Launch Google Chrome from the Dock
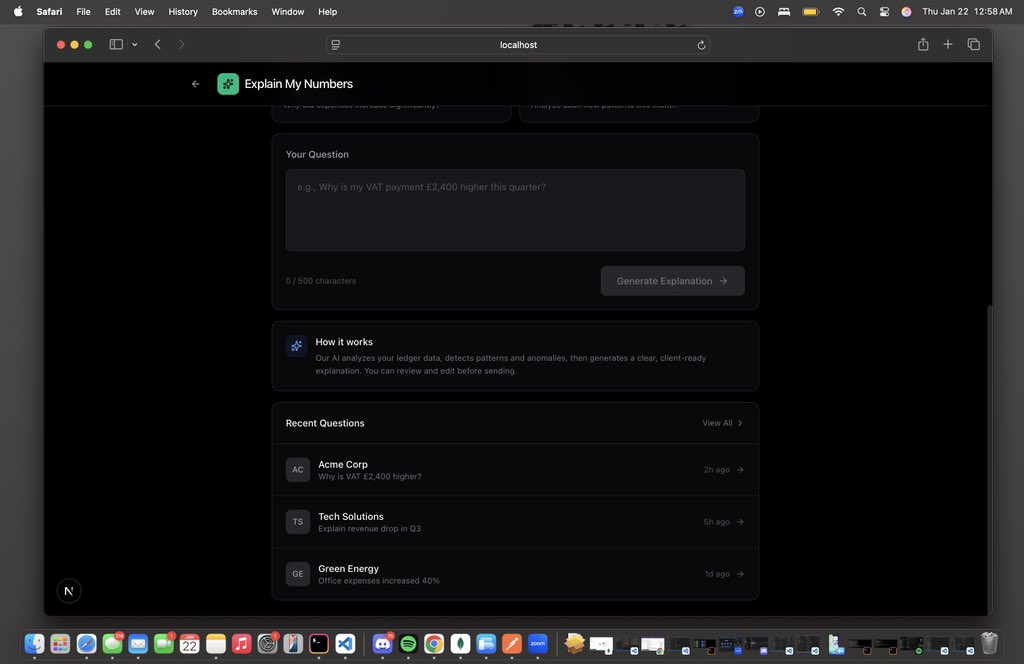1024x664 pixels. coord(434,644)
